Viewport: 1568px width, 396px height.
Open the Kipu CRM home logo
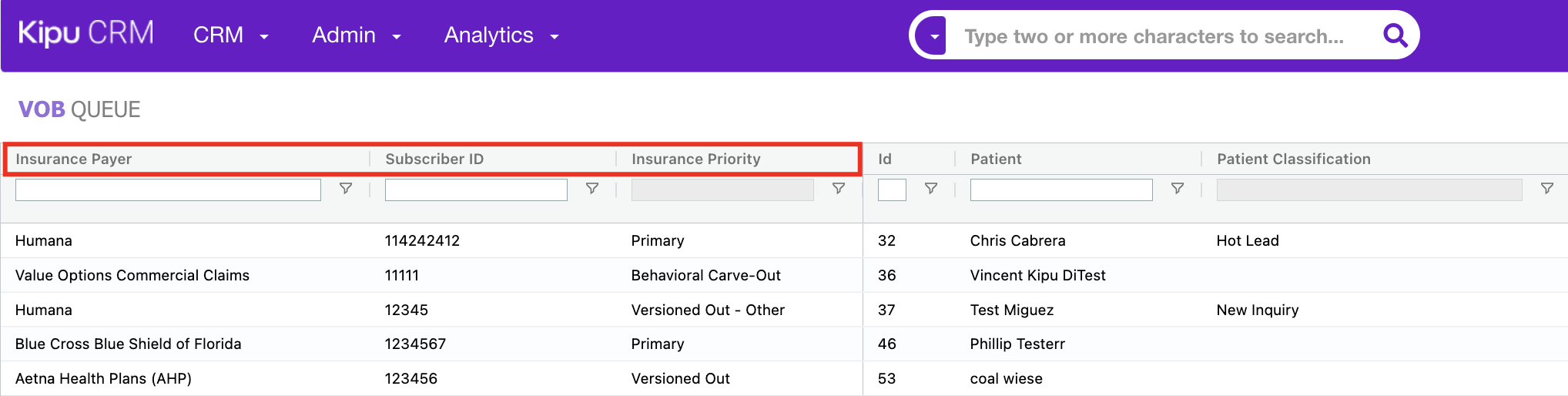(x=85, y=34)
